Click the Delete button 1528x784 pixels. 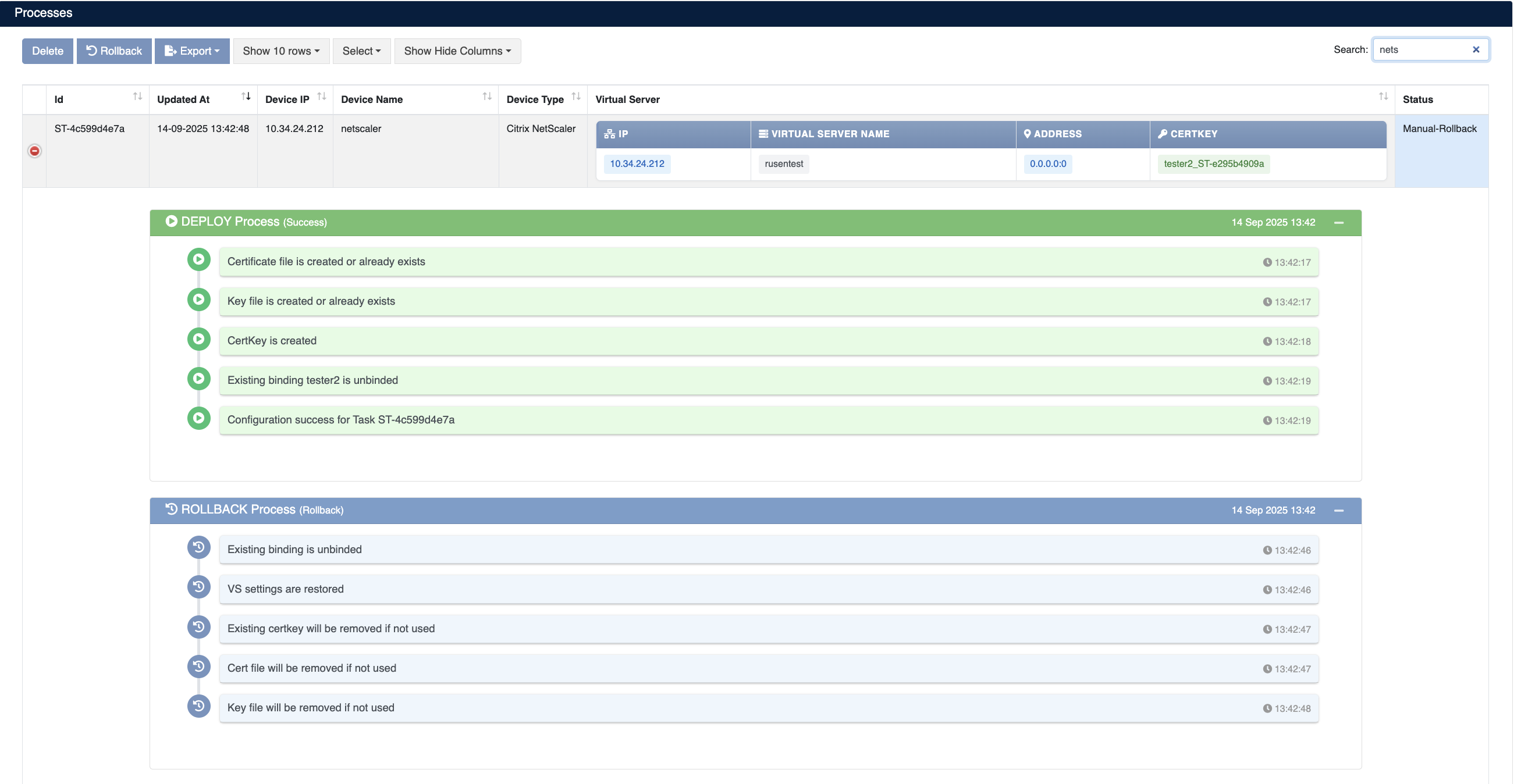pos(48,51)
